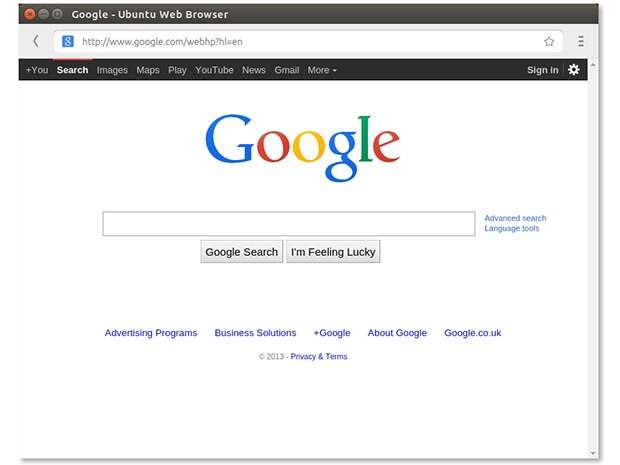Open Maps from the Google top bar

point(148,70)
